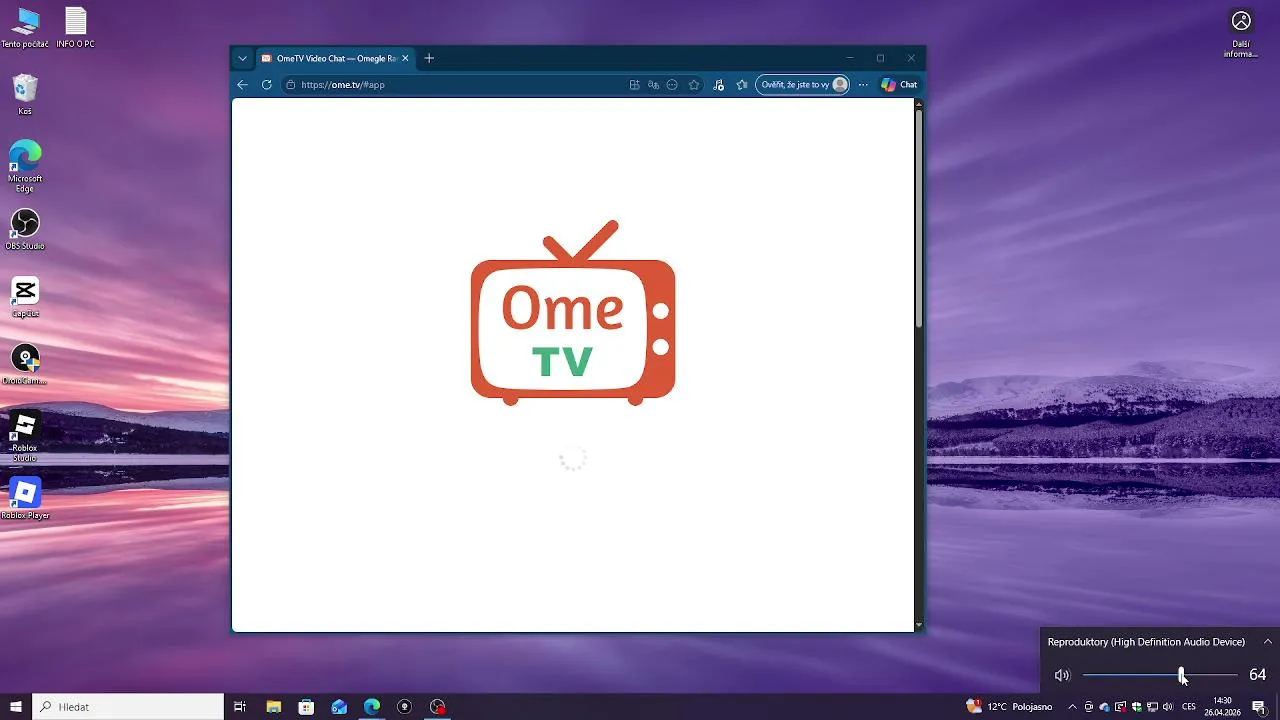Select the DroidCam desktop shortcut
This screenshot has width=1280, height=720.
click(25, 365)
